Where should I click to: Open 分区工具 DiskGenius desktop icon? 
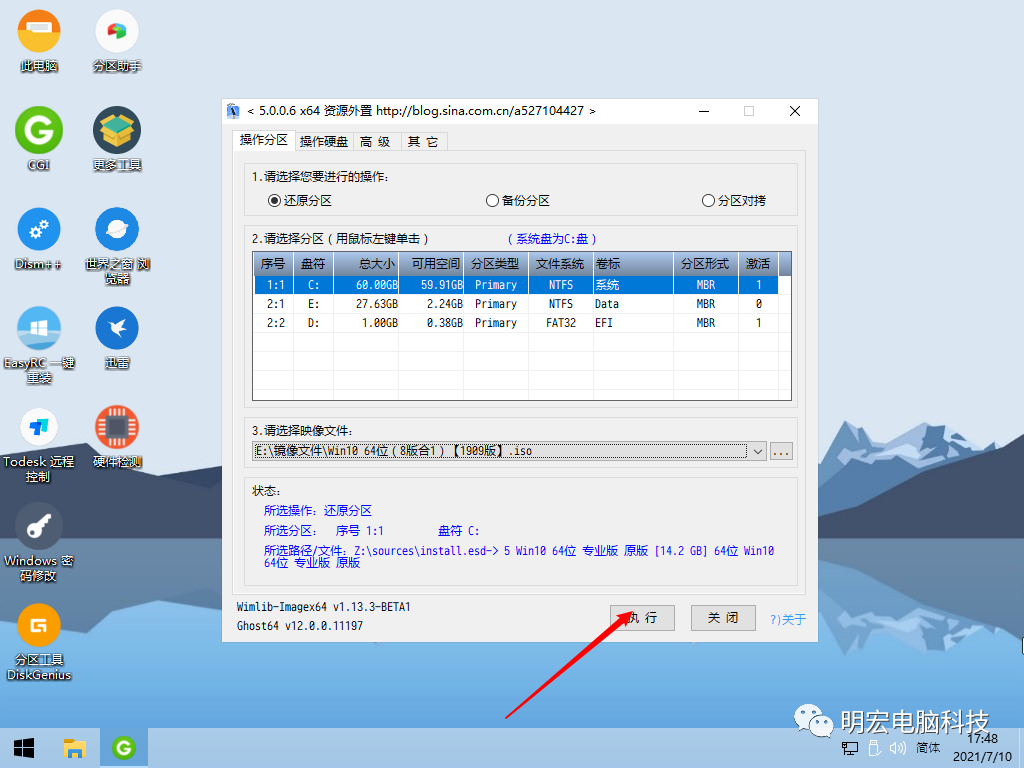pos(39,642)
